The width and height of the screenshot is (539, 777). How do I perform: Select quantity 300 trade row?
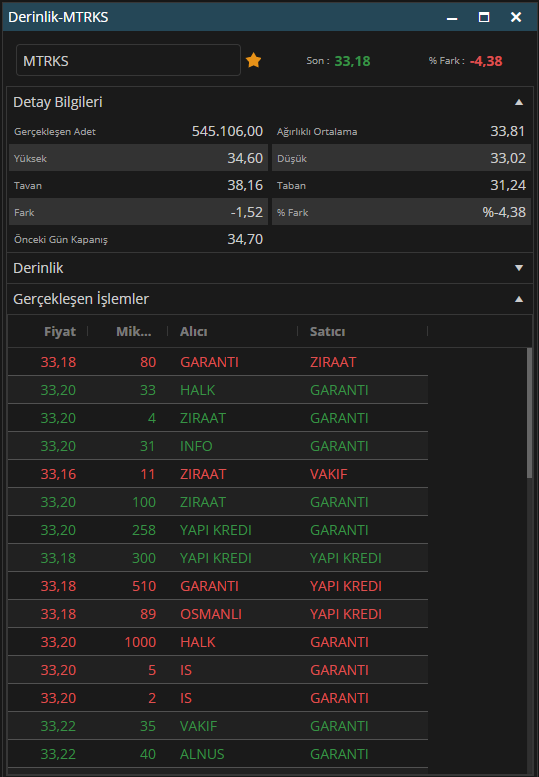pos(218,558)
